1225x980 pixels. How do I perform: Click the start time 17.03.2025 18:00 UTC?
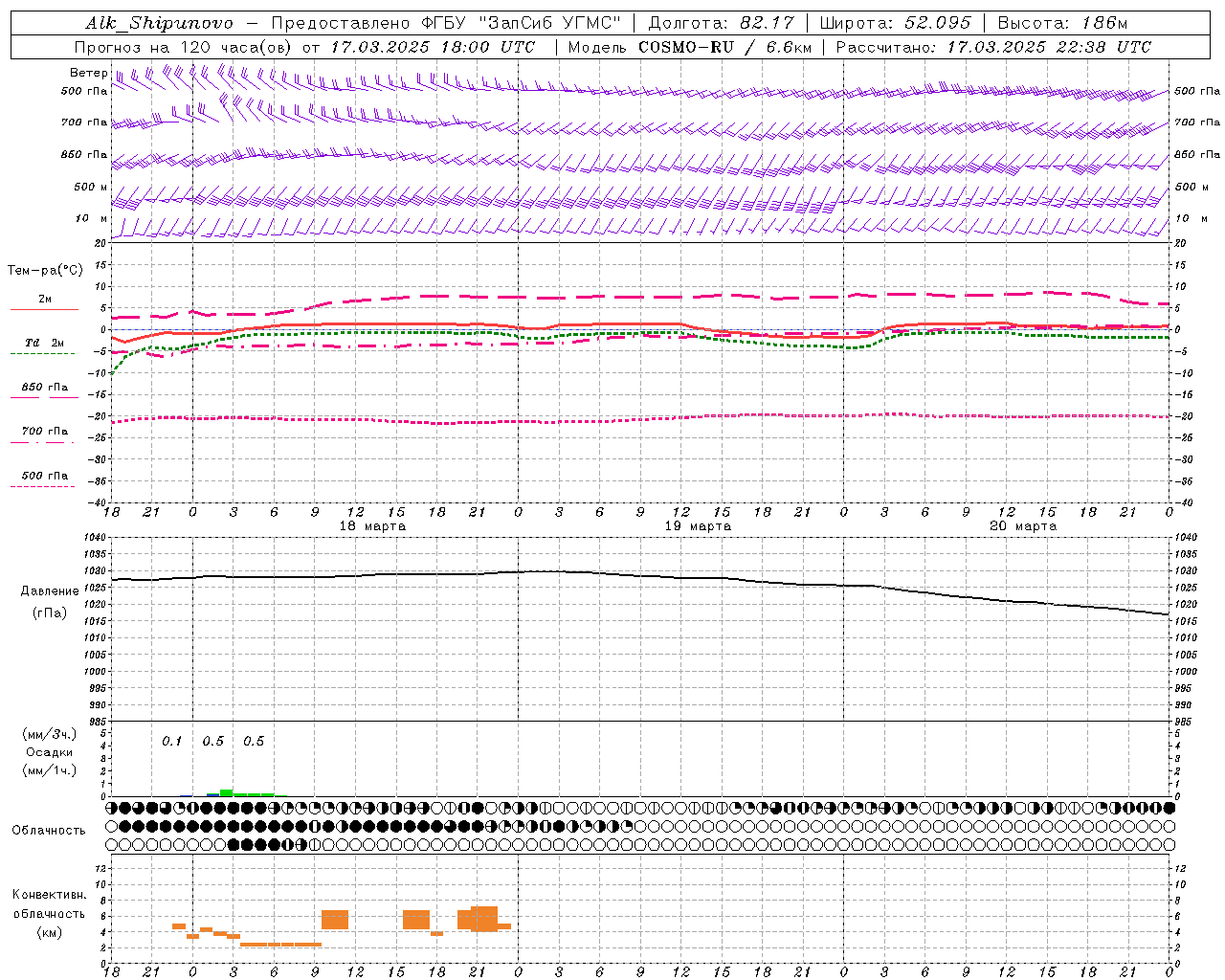pos(433,47)
